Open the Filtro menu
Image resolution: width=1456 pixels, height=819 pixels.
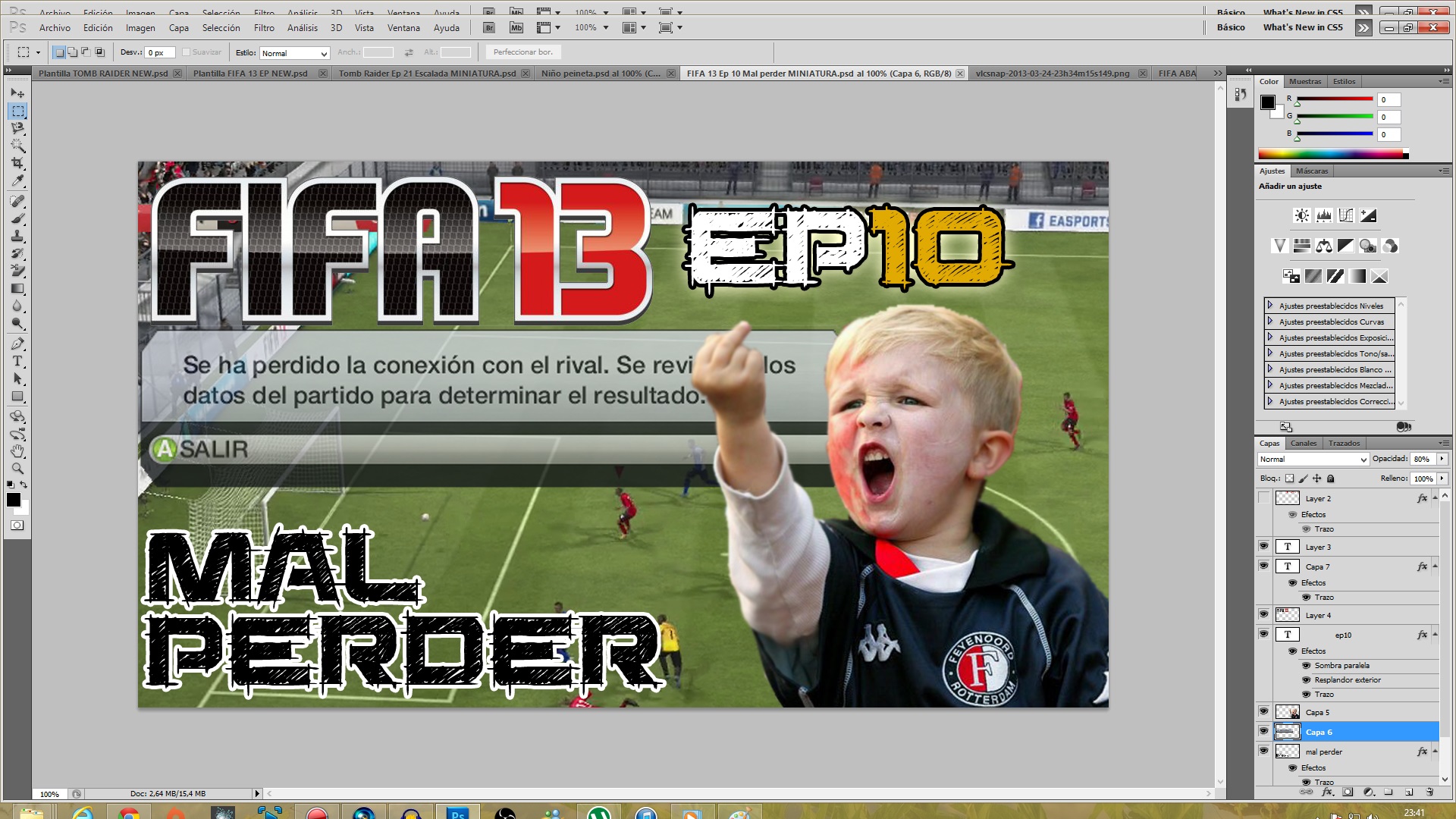[264, 28]
